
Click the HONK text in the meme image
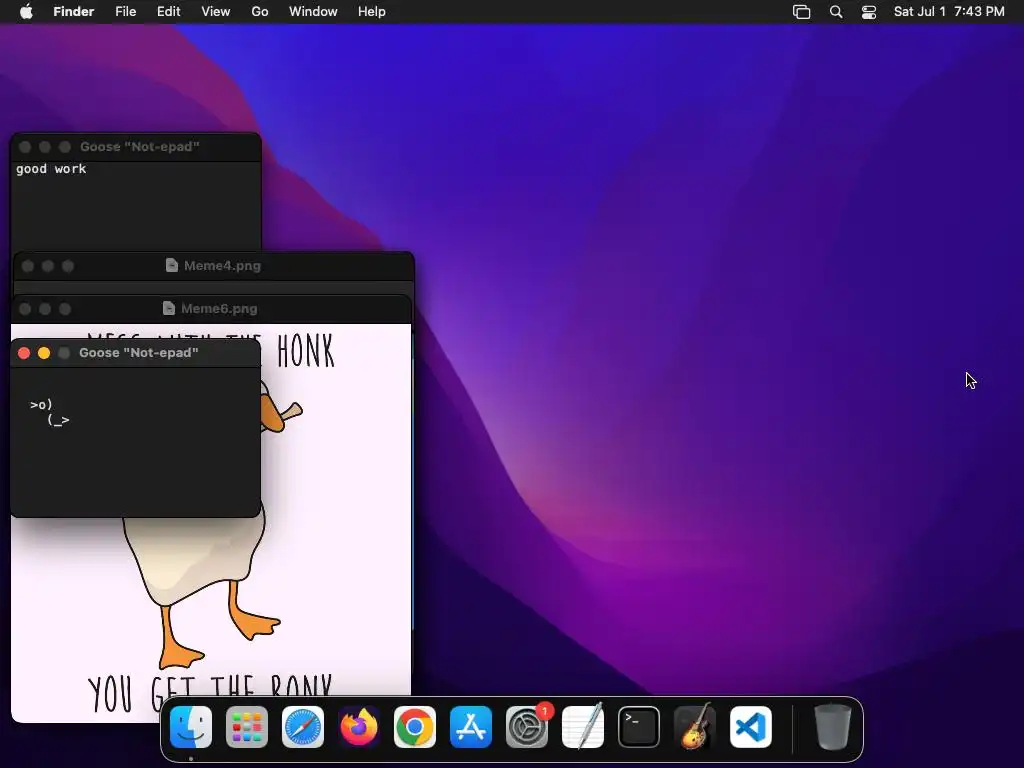(x=306, y=351)
